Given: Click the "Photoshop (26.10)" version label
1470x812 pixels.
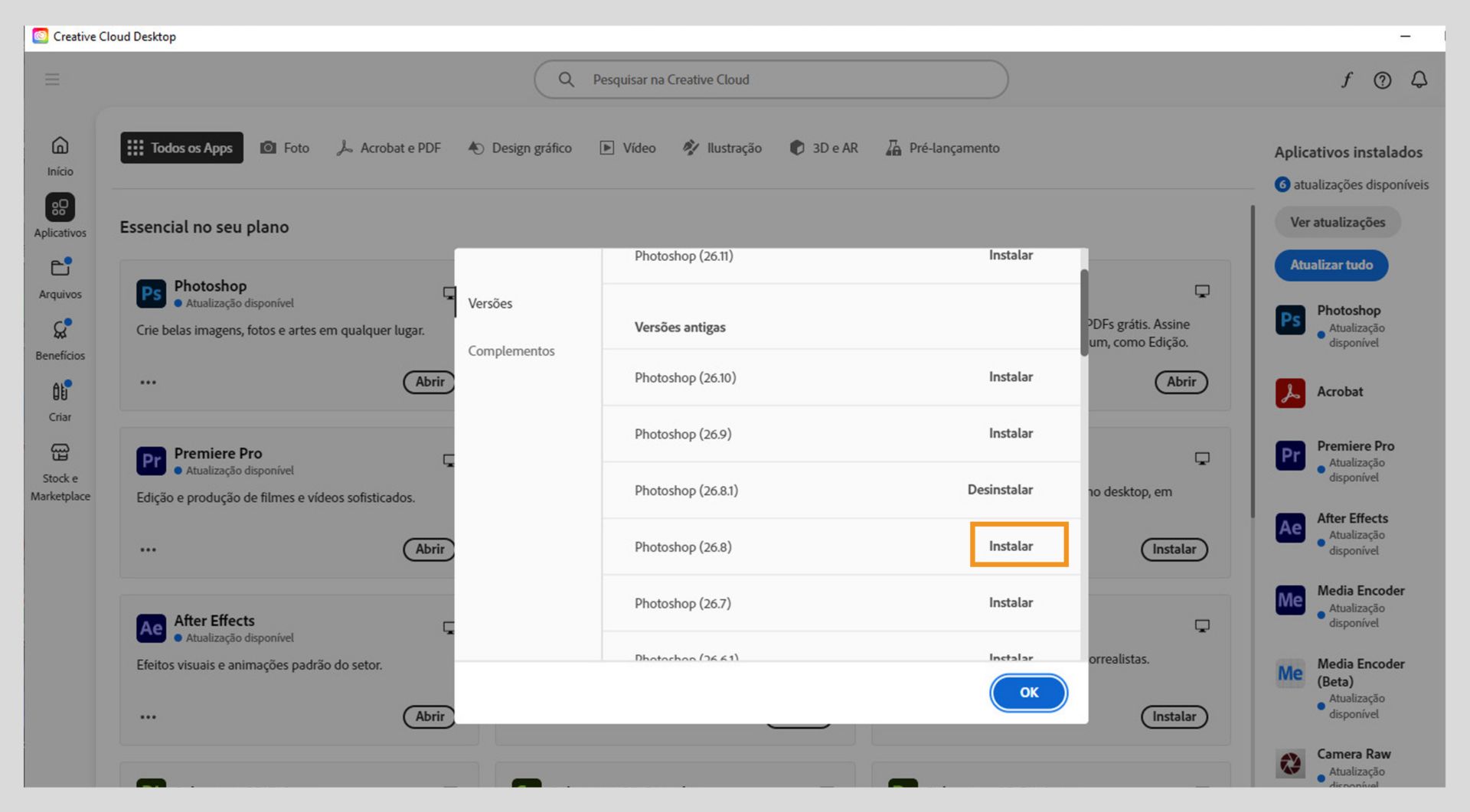Looking at the screenshot, I should click(x=685, y=378).
